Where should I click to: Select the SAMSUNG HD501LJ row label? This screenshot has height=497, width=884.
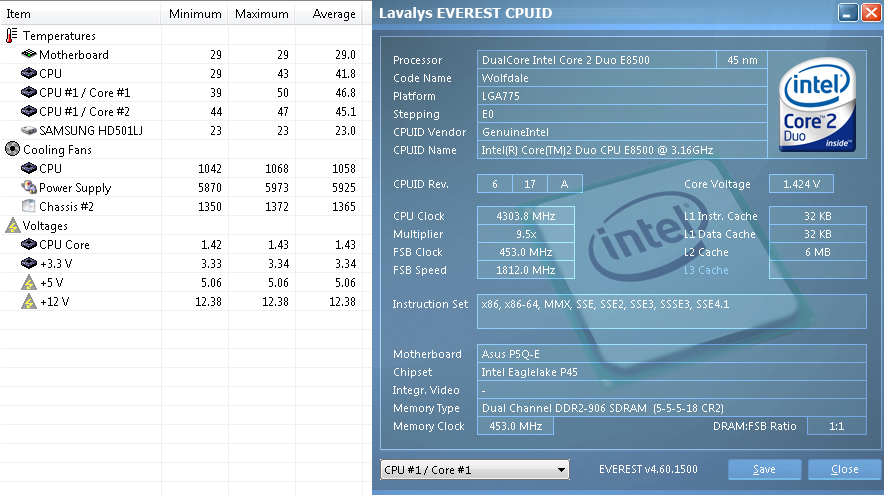(91, 130)
